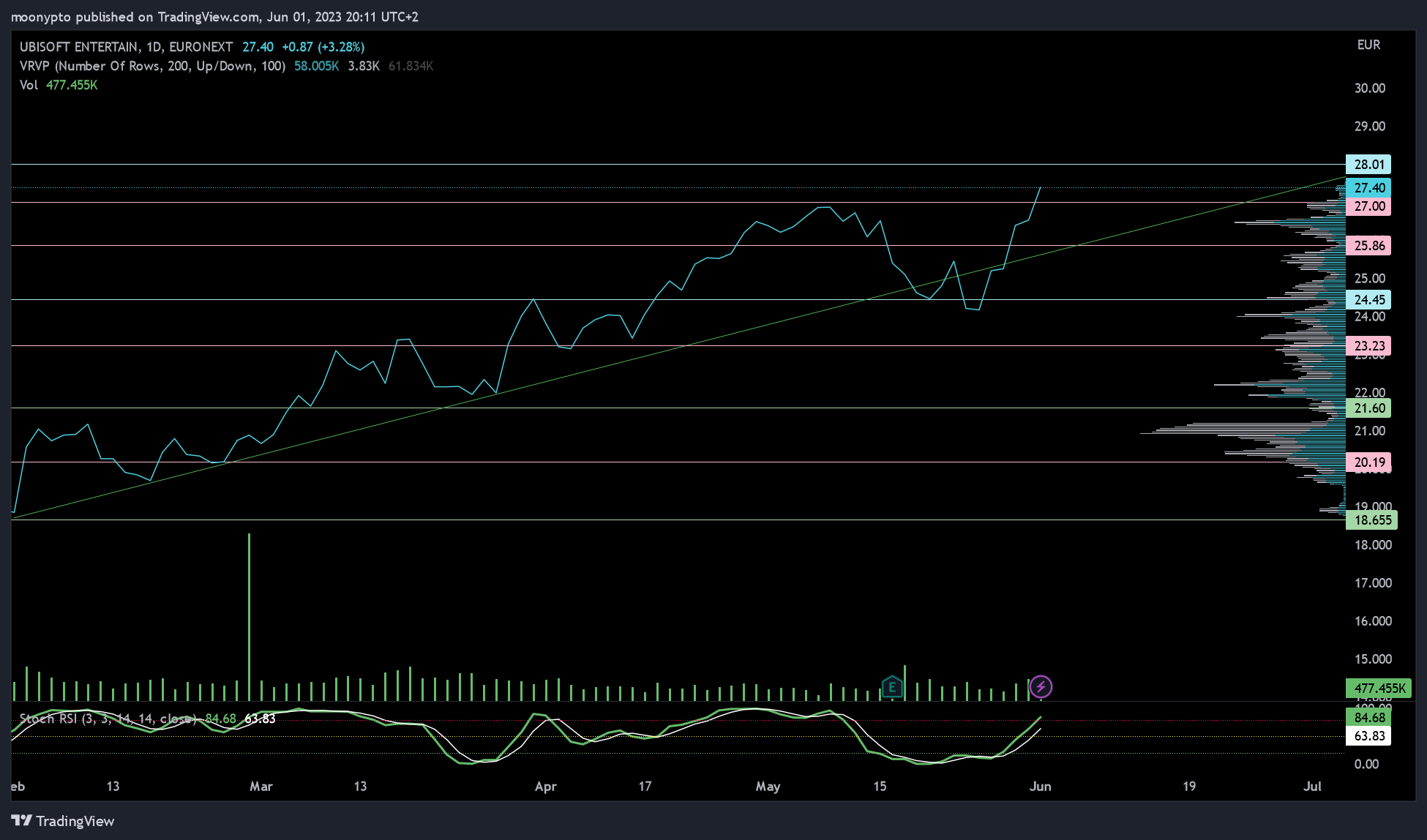1427x840 pixels.
Task: Click the 20.19 pink price label
Action: point(1368,462)
